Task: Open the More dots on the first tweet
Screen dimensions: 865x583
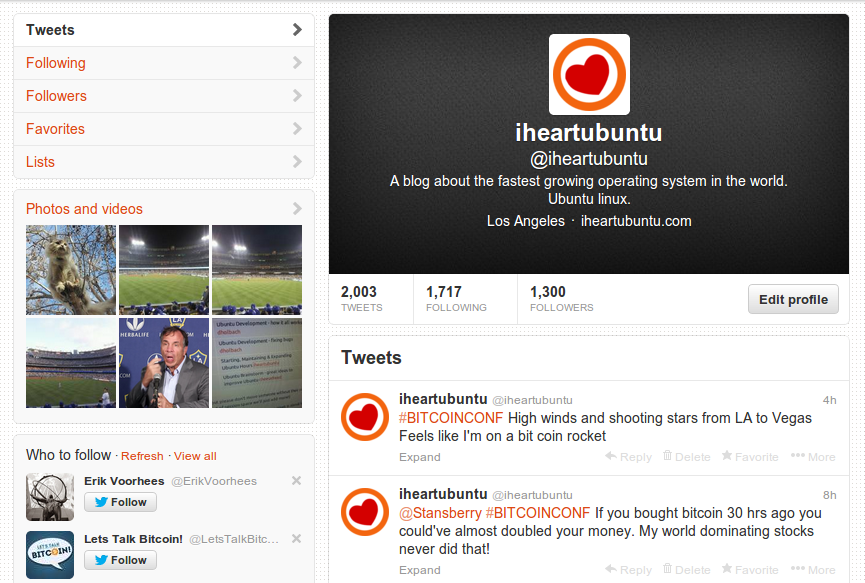Action: (x=798, y=455)
